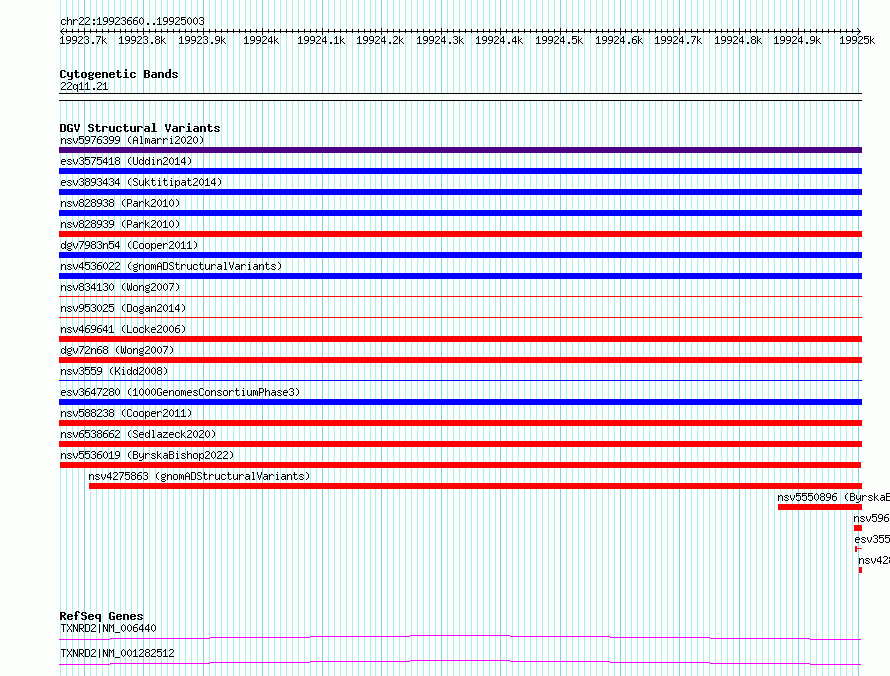Image resolution: width=890 pixels, height=676 pixels.
Task: Click nsv588238 (Cooper2011) variant label
Action: pyautogui.click(x=126, y=413)
